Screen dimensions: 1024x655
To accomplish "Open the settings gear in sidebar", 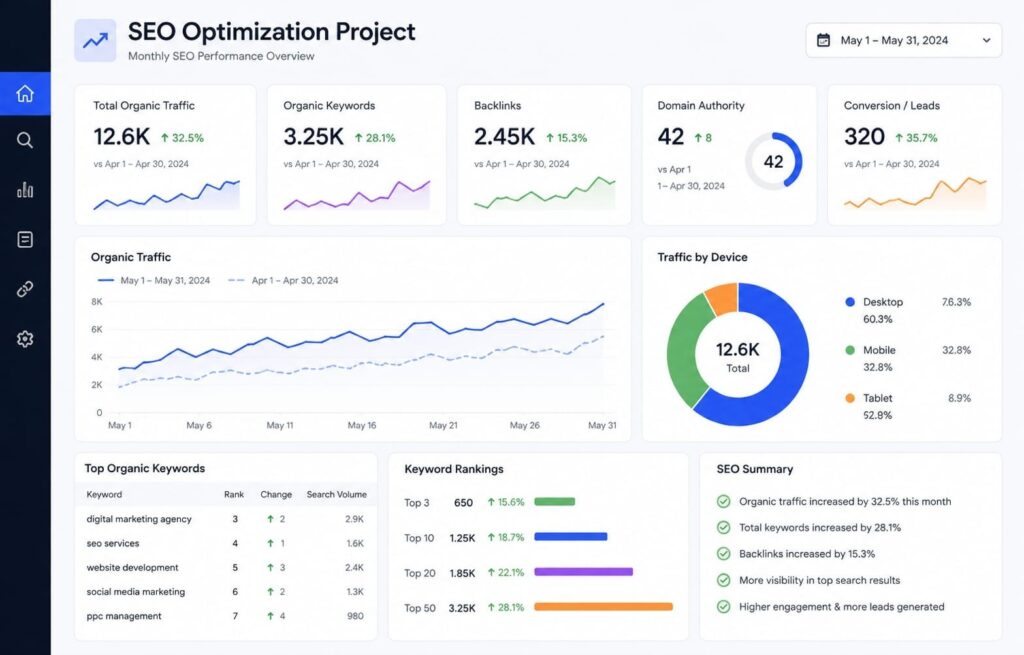I will pyautogui.click(x=25, y=339).
